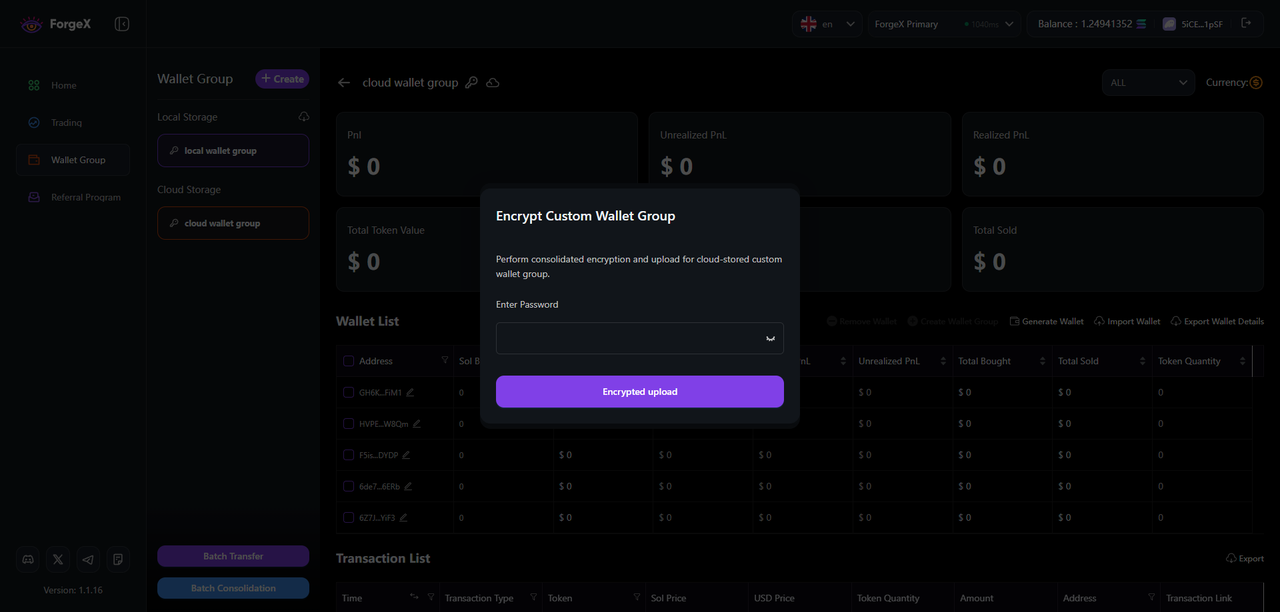Image resolution: width=1280 pixels, height=612 pixels.
Task: Click Export Wallet Details
Action: (1217, 322)
